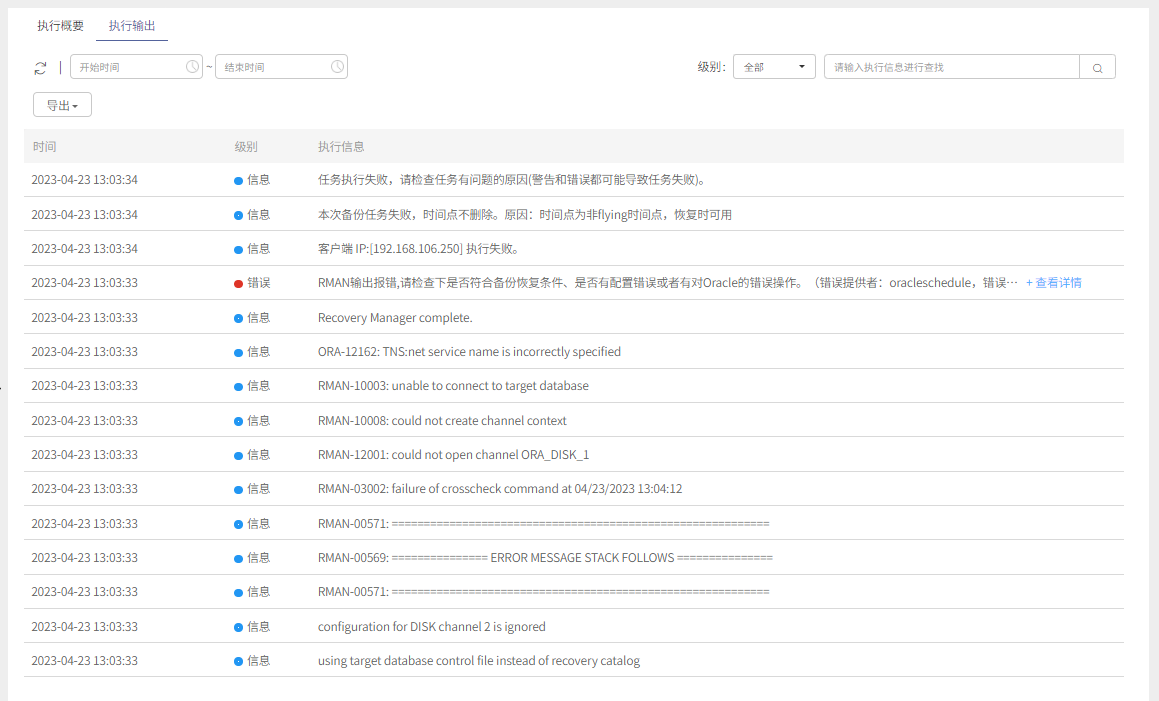
Task: Click configuration for DISK channel 2 text
Action: (x=432, y=626)
